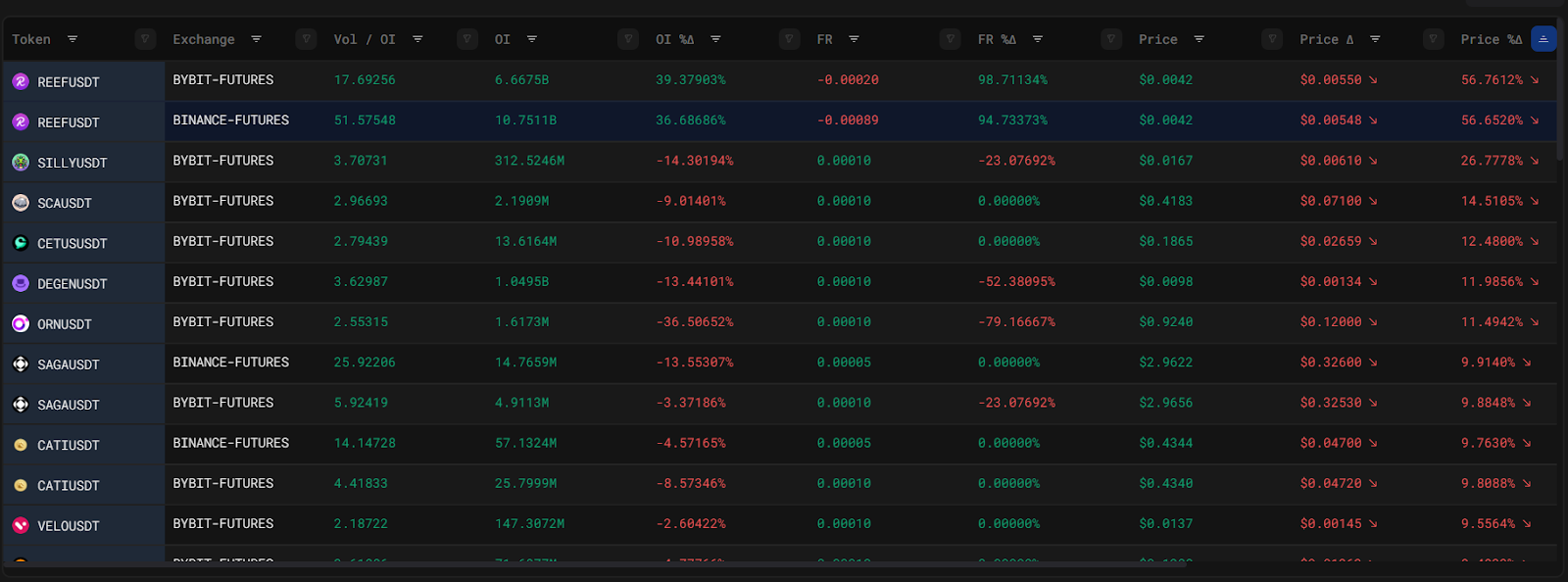1568x582 pixels.
Task: Click the SILLYUSDT token icon
Action: tap(21, 162)
